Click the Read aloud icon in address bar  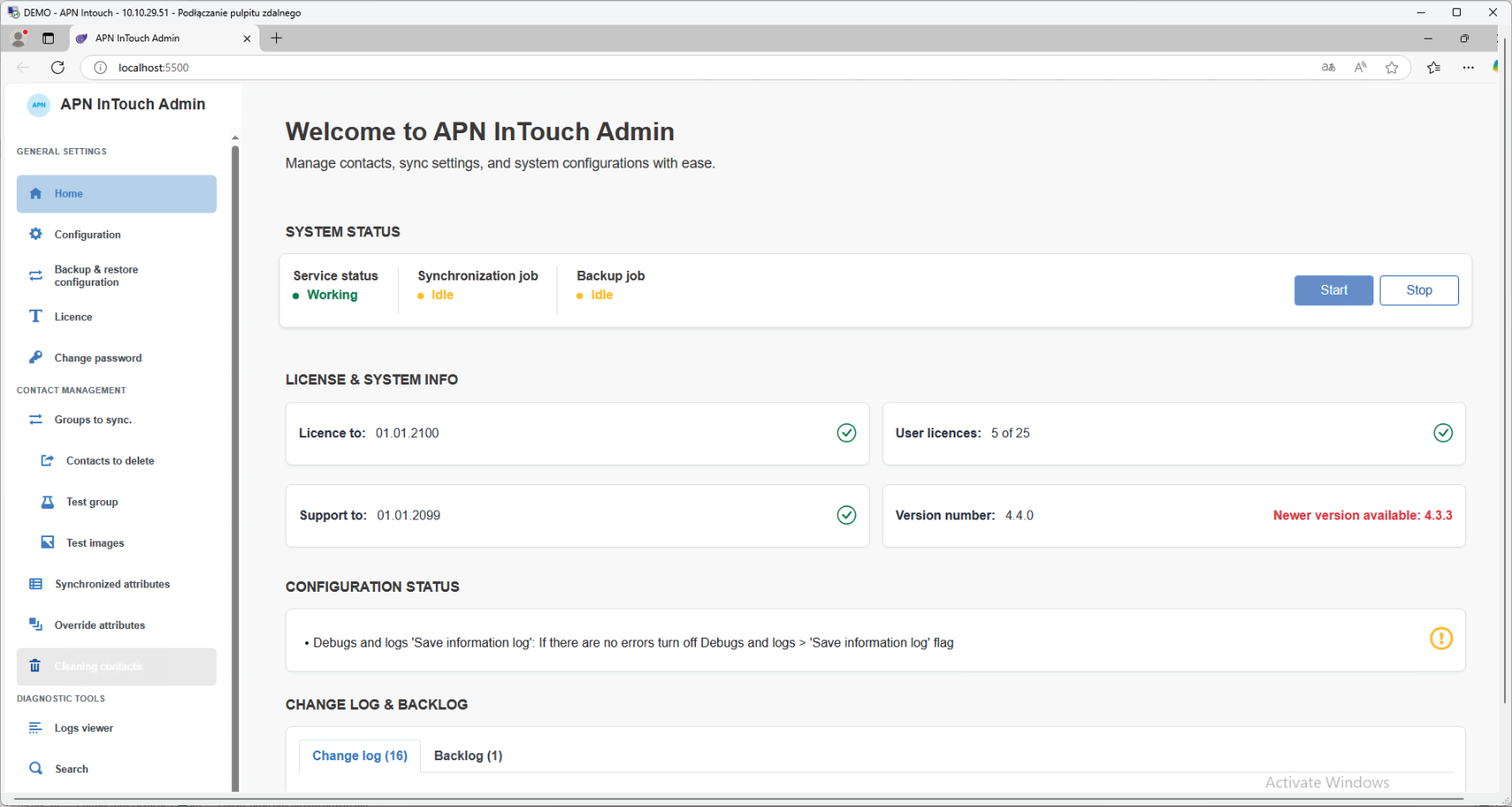point(1360,68)
